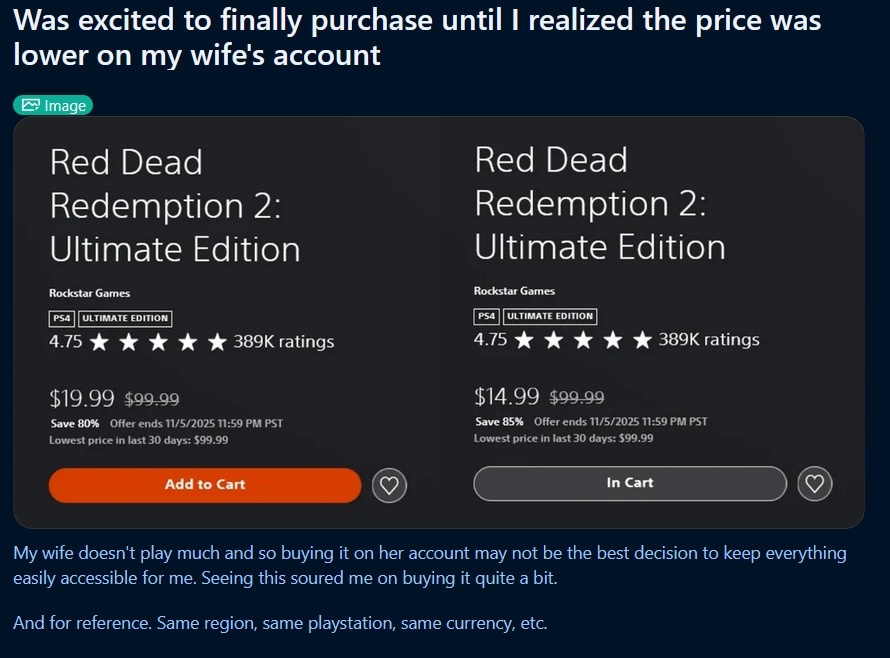890x658 pixels.
Task: Click first star in $19.99 listing rating
Action: (99, 342)
